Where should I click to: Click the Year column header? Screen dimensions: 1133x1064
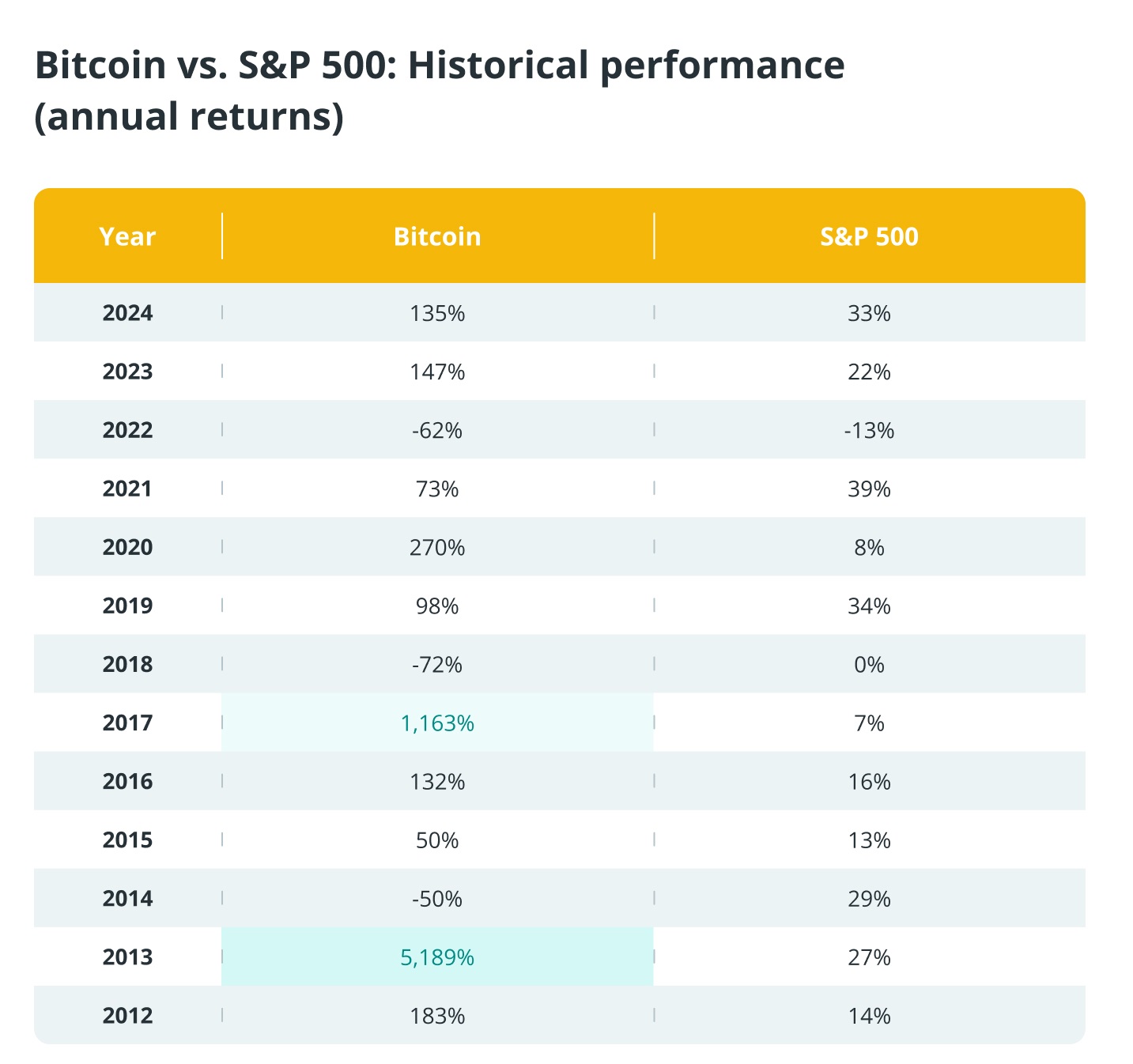click(x=127, y=236)
